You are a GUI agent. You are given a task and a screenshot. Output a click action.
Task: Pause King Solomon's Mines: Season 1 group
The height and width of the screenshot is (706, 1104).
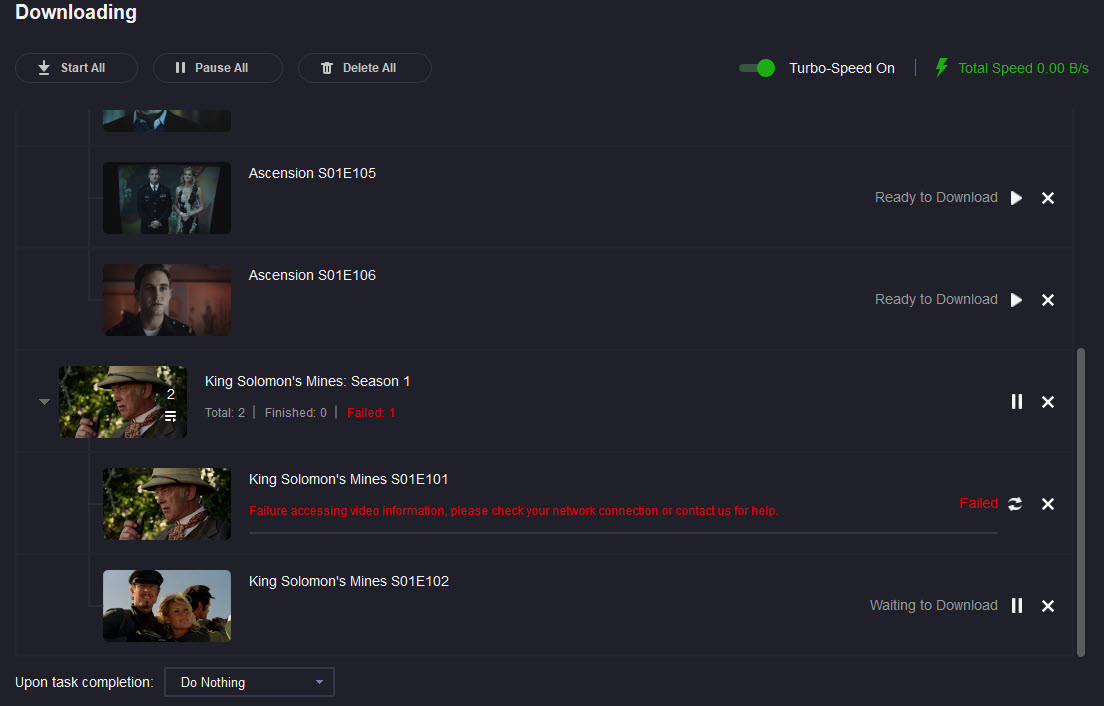coord(1016,401)
